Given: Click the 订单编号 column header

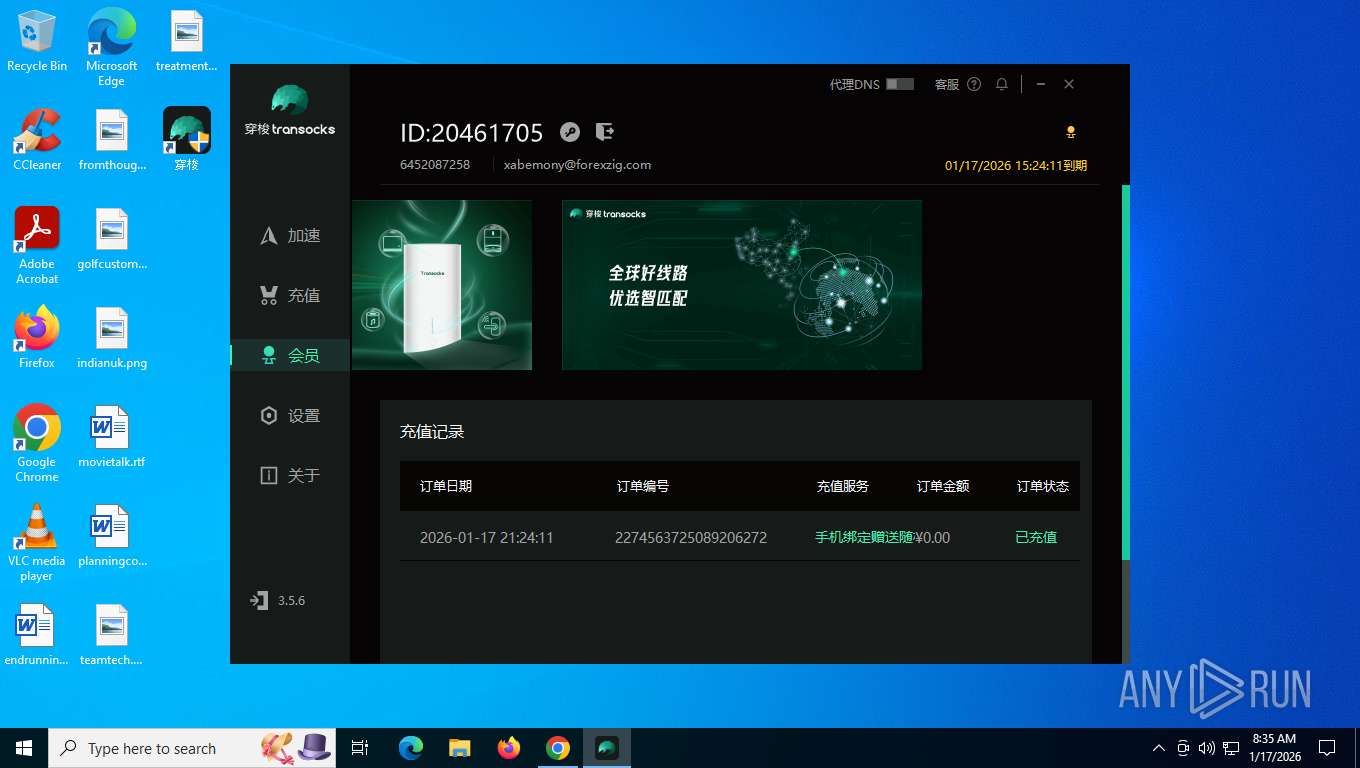Looking at the screenshot, I should pyautogui.click(x=643, y=486).
